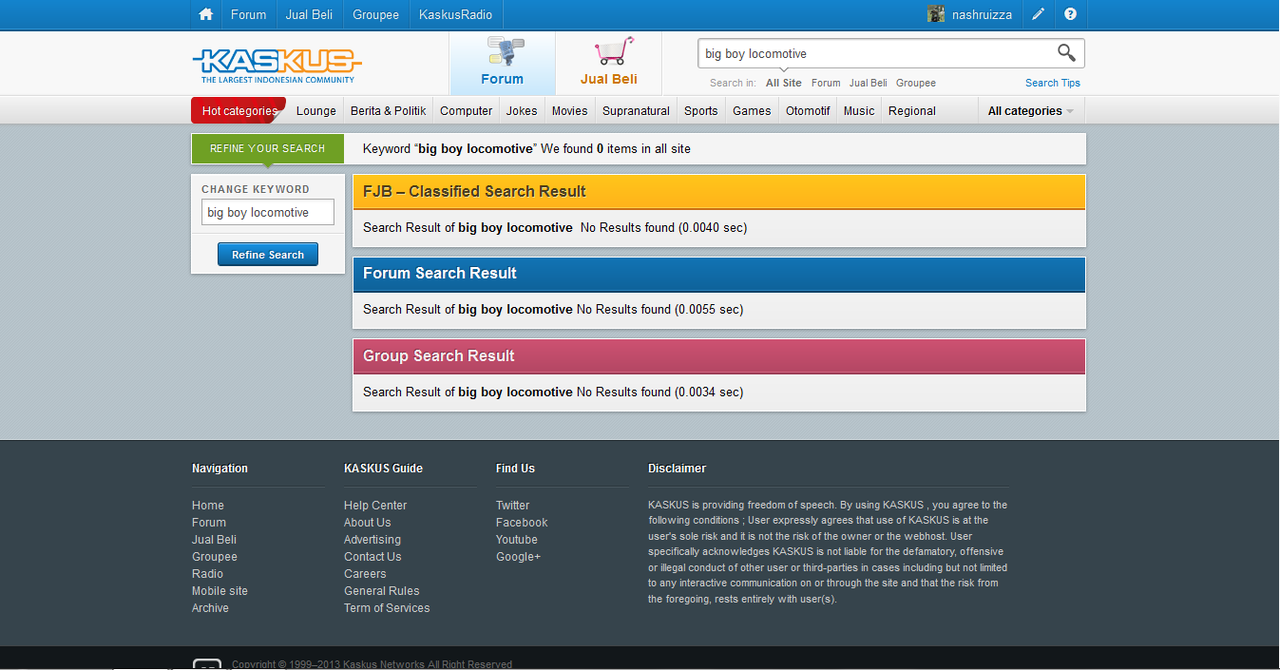This screenshot has height=670, width=1280.
Task: Click the Group Search Result header
Action: tap(719, 356)
